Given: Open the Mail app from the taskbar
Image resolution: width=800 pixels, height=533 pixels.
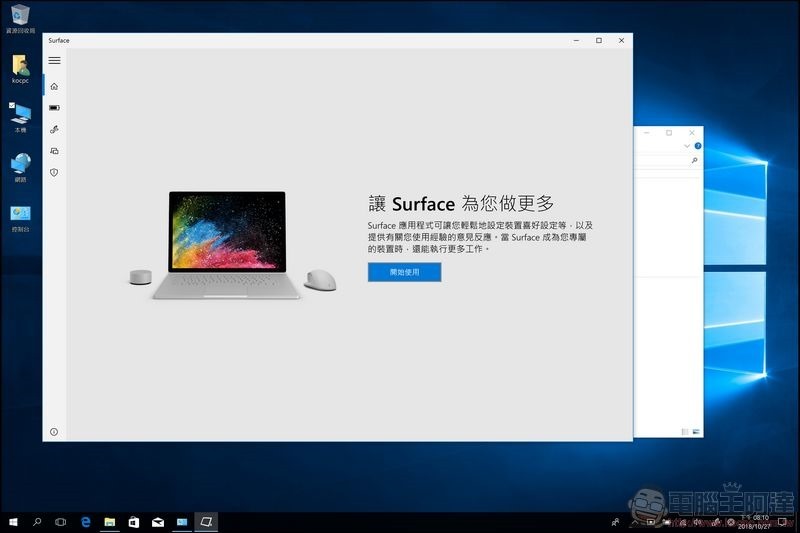Looking at the screenshot, I should [158, 522].
